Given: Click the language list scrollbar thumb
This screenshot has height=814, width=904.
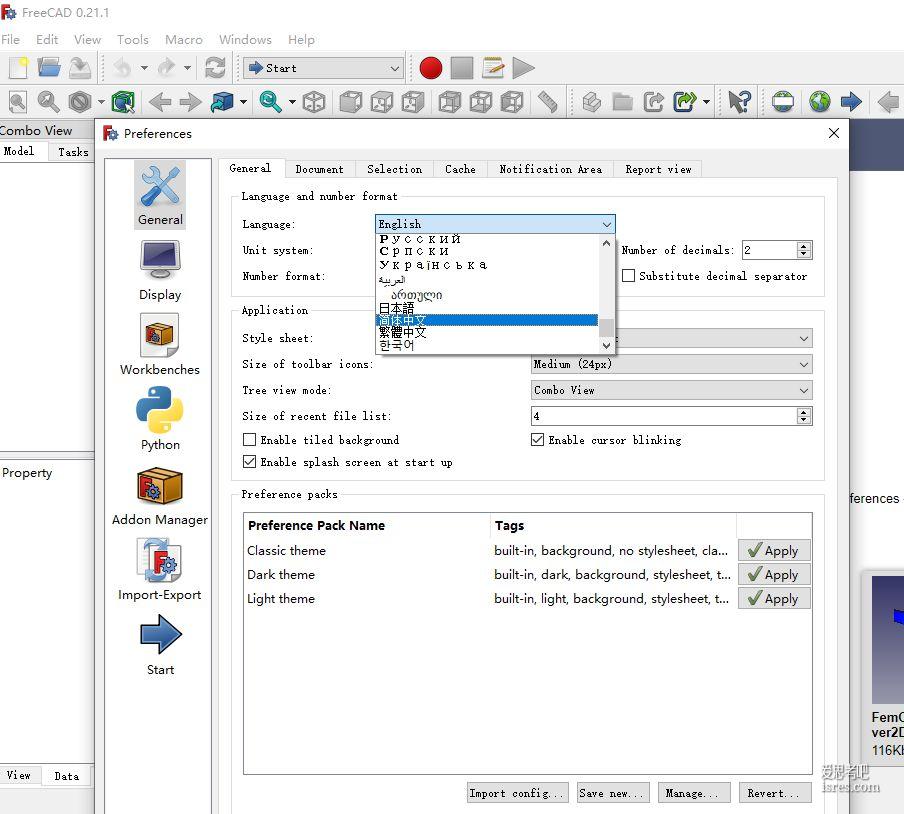Looking at the screenshot, I should [606, 327].
